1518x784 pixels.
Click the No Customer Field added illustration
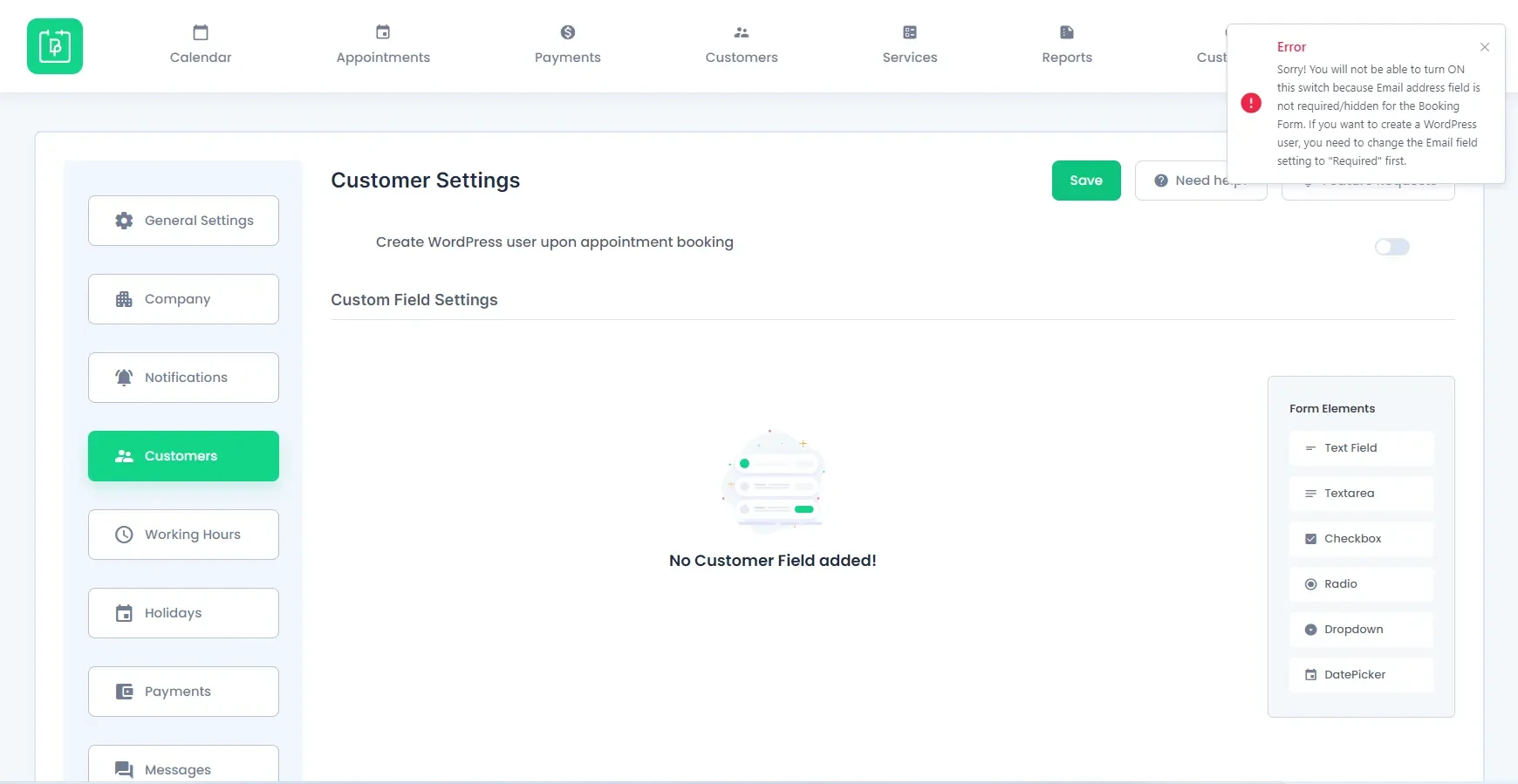point(773,481)
